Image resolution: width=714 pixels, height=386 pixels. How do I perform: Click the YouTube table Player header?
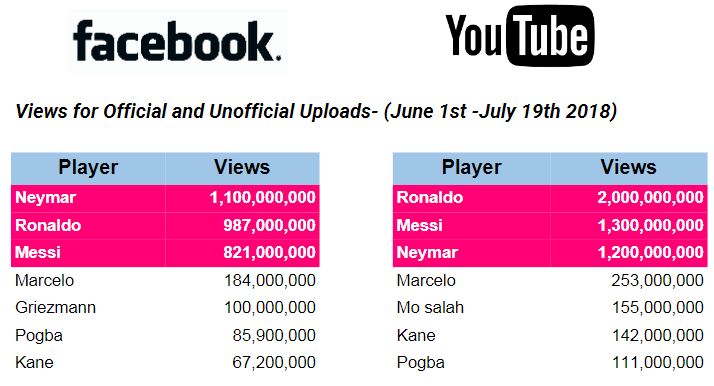(x=471, y=168)
